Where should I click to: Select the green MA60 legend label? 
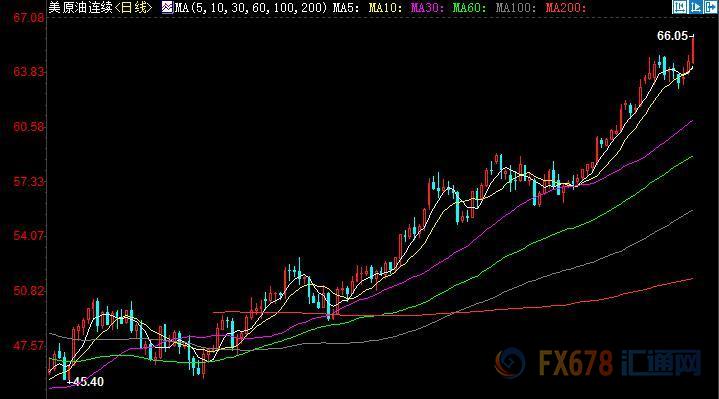(470, 8)
